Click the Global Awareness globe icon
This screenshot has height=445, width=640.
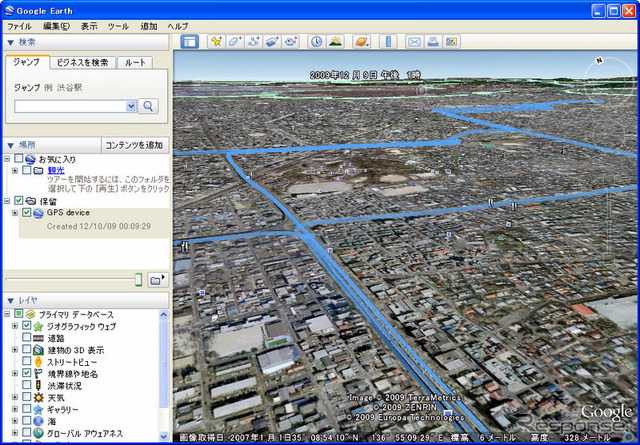(x=38, y=433)
